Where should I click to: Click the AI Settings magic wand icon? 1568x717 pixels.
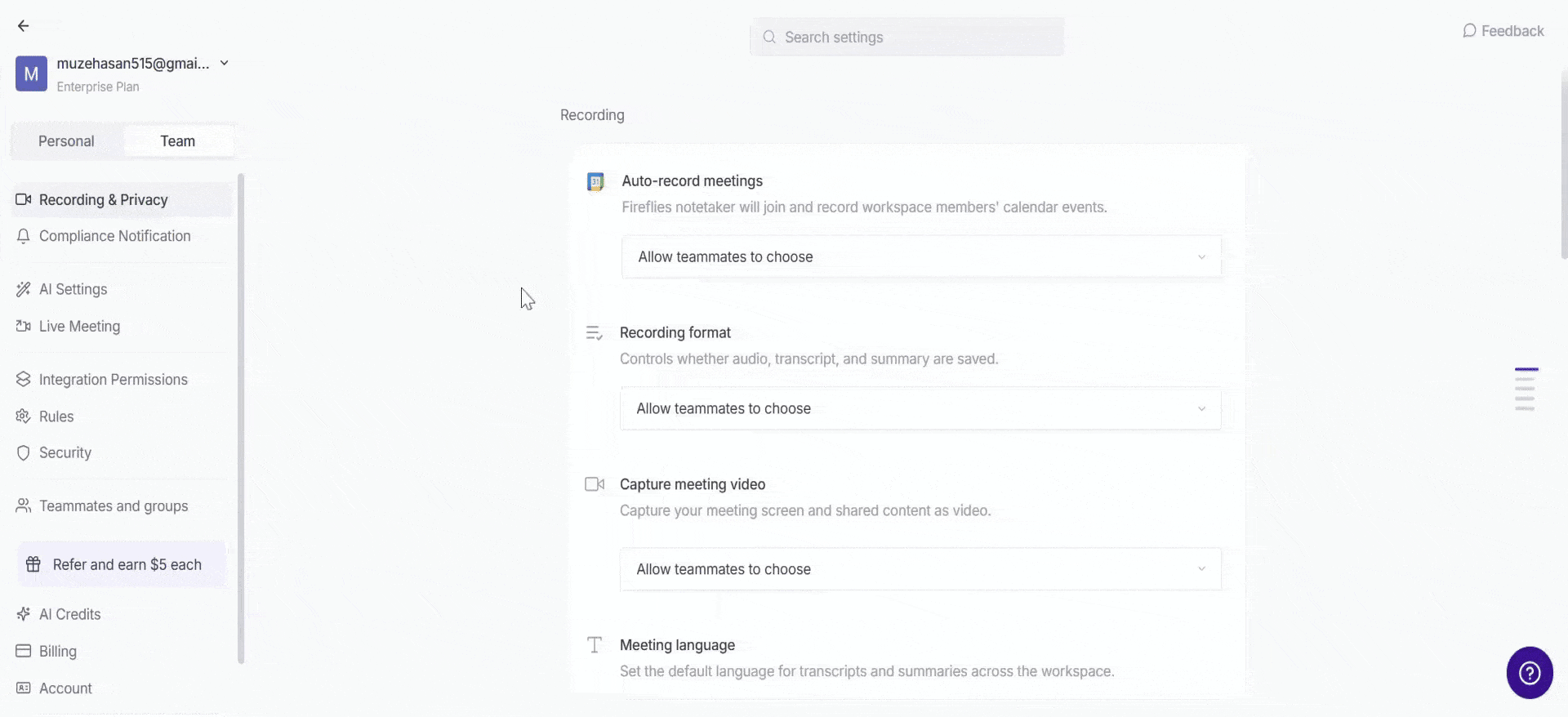tap(24, 289)
